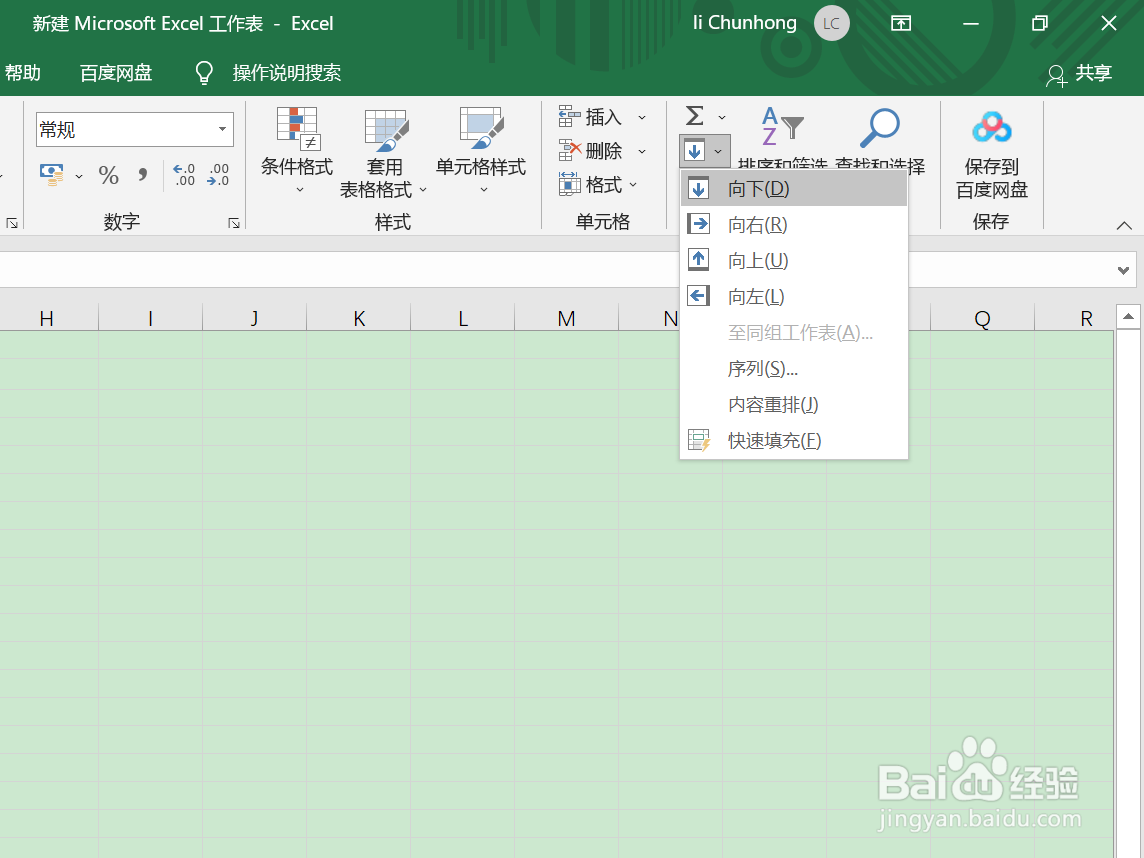Select column M header

point(566,318)
